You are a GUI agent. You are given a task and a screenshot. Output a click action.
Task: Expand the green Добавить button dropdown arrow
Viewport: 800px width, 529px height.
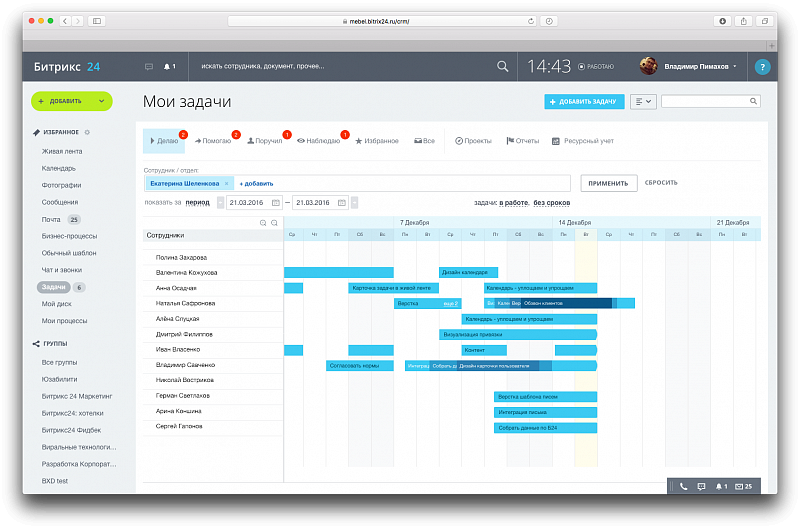point(102,101)
